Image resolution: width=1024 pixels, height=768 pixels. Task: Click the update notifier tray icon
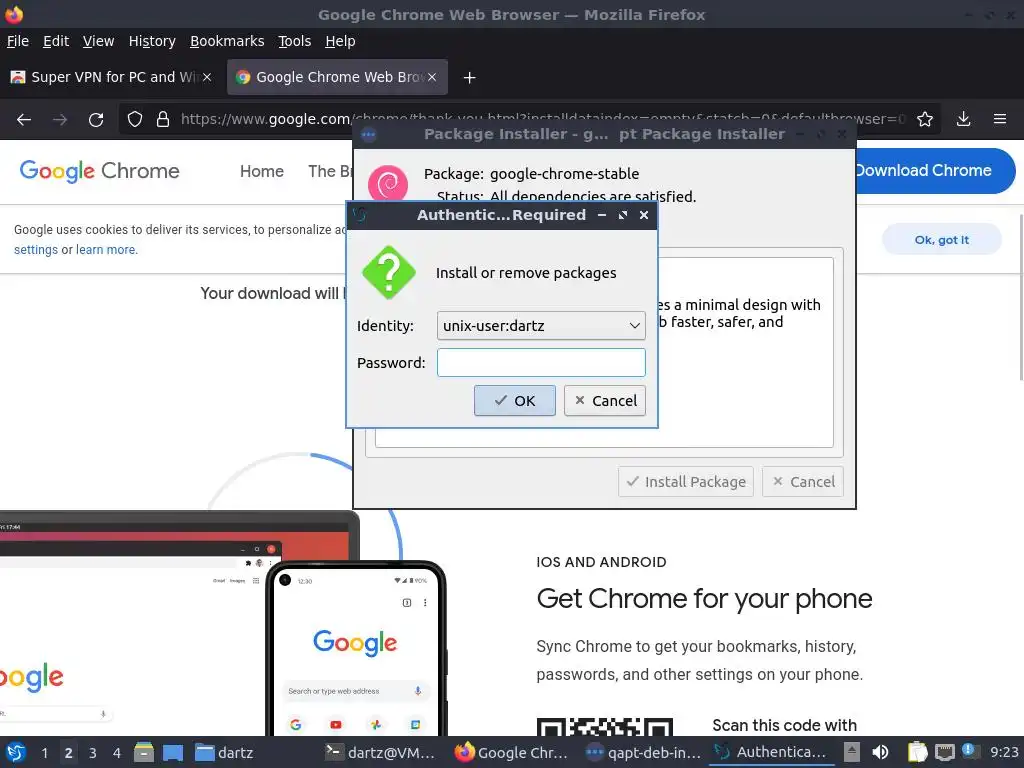(x=969, y=751)
